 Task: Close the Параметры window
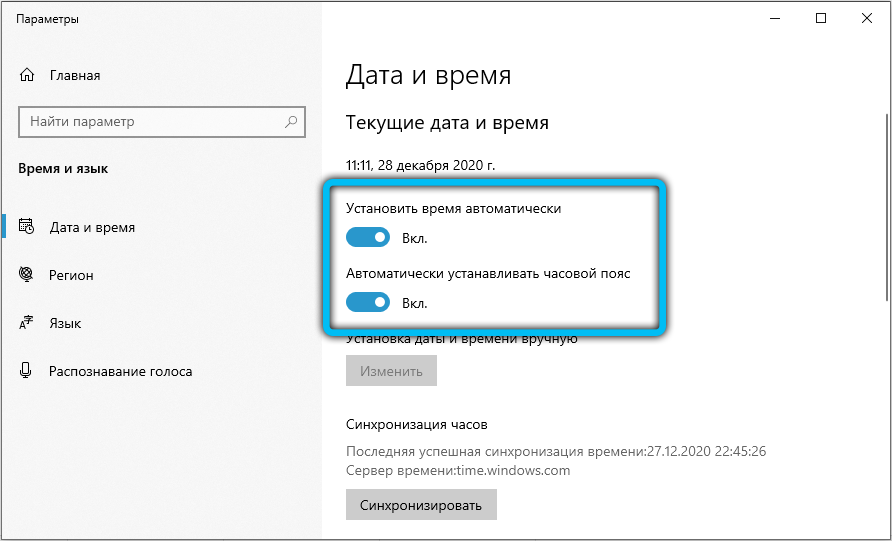pos(867,18)
